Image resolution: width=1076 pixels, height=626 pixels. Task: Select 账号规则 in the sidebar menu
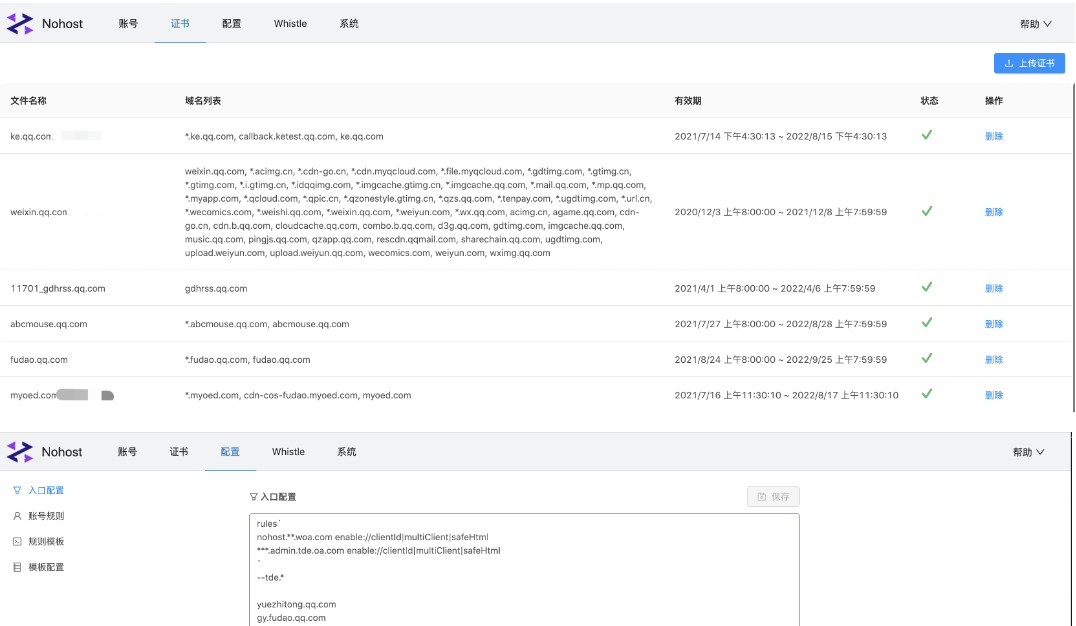pos(46,515)
